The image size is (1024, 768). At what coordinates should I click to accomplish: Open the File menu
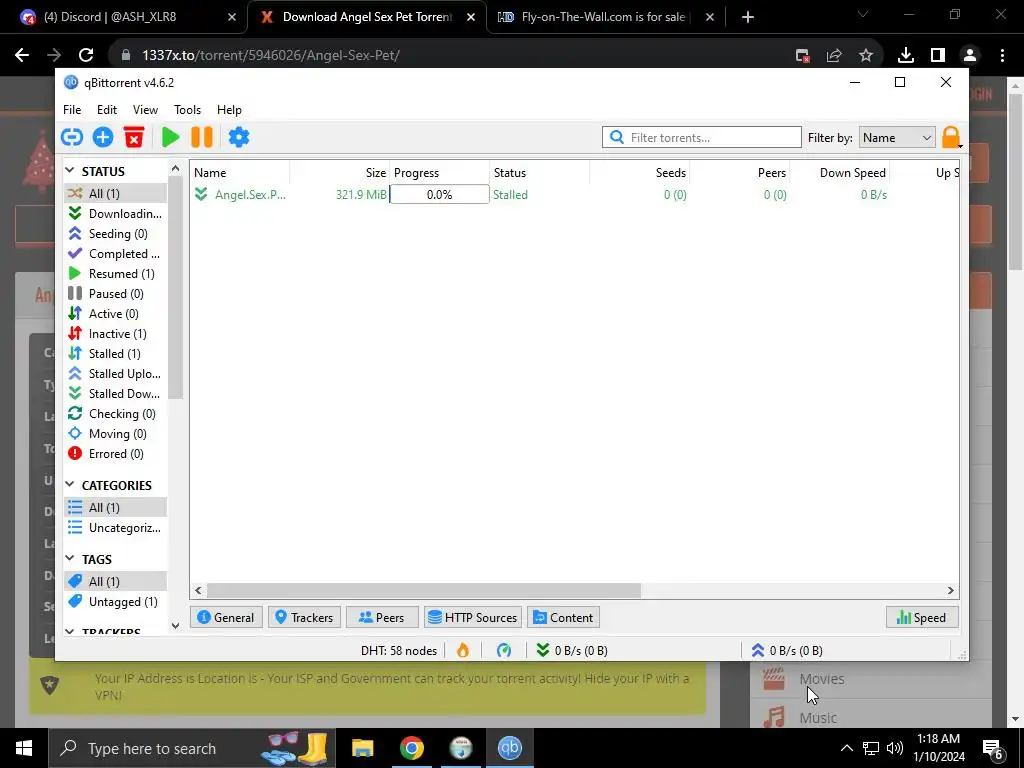[72, 110]
